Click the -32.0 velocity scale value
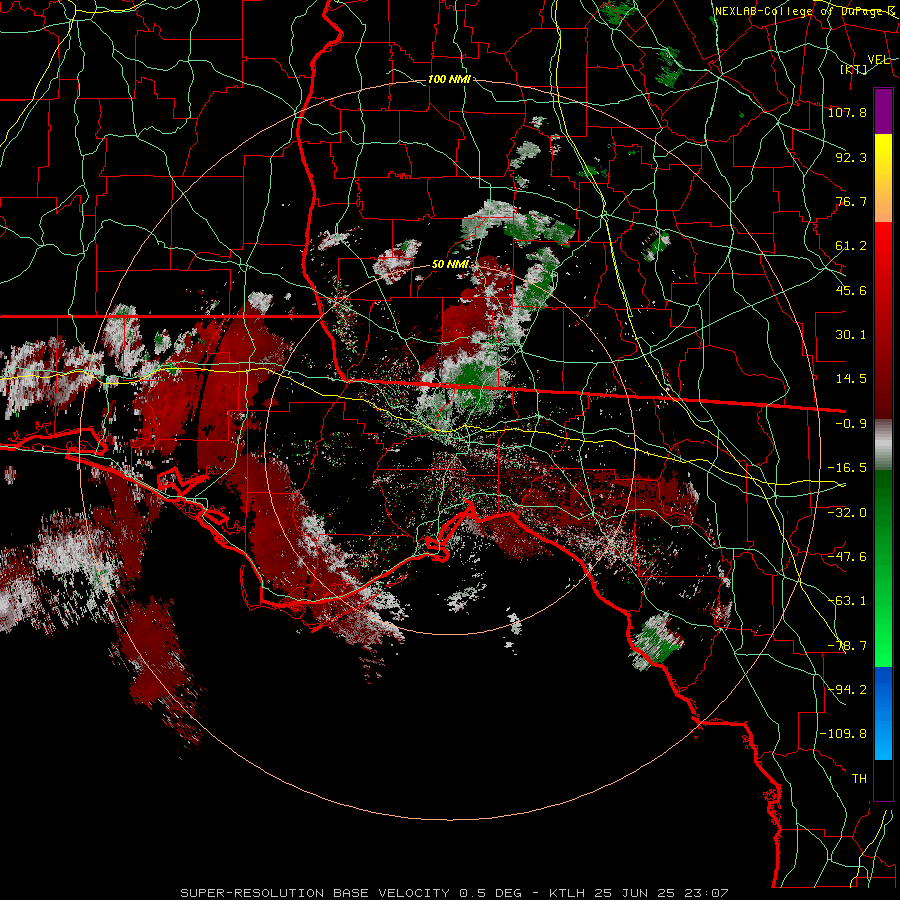The height and width of the screenshot is (900, 900). pos(847,513)
